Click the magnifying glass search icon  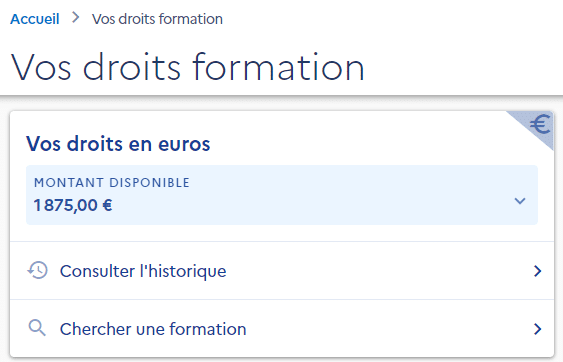point(37,328)
